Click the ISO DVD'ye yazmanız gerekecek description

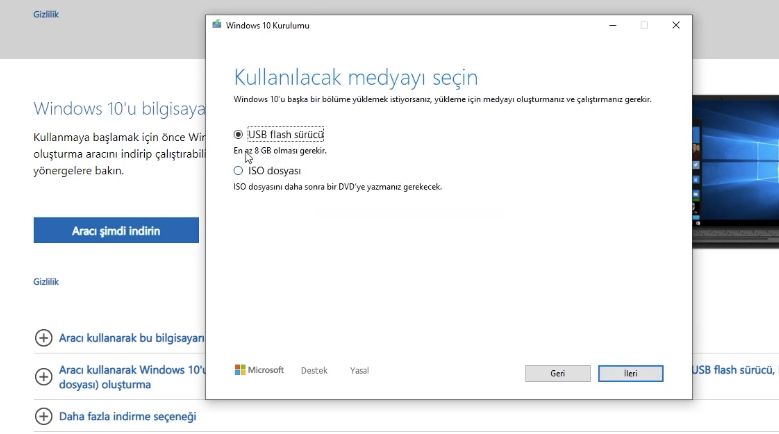click(337, 187)
